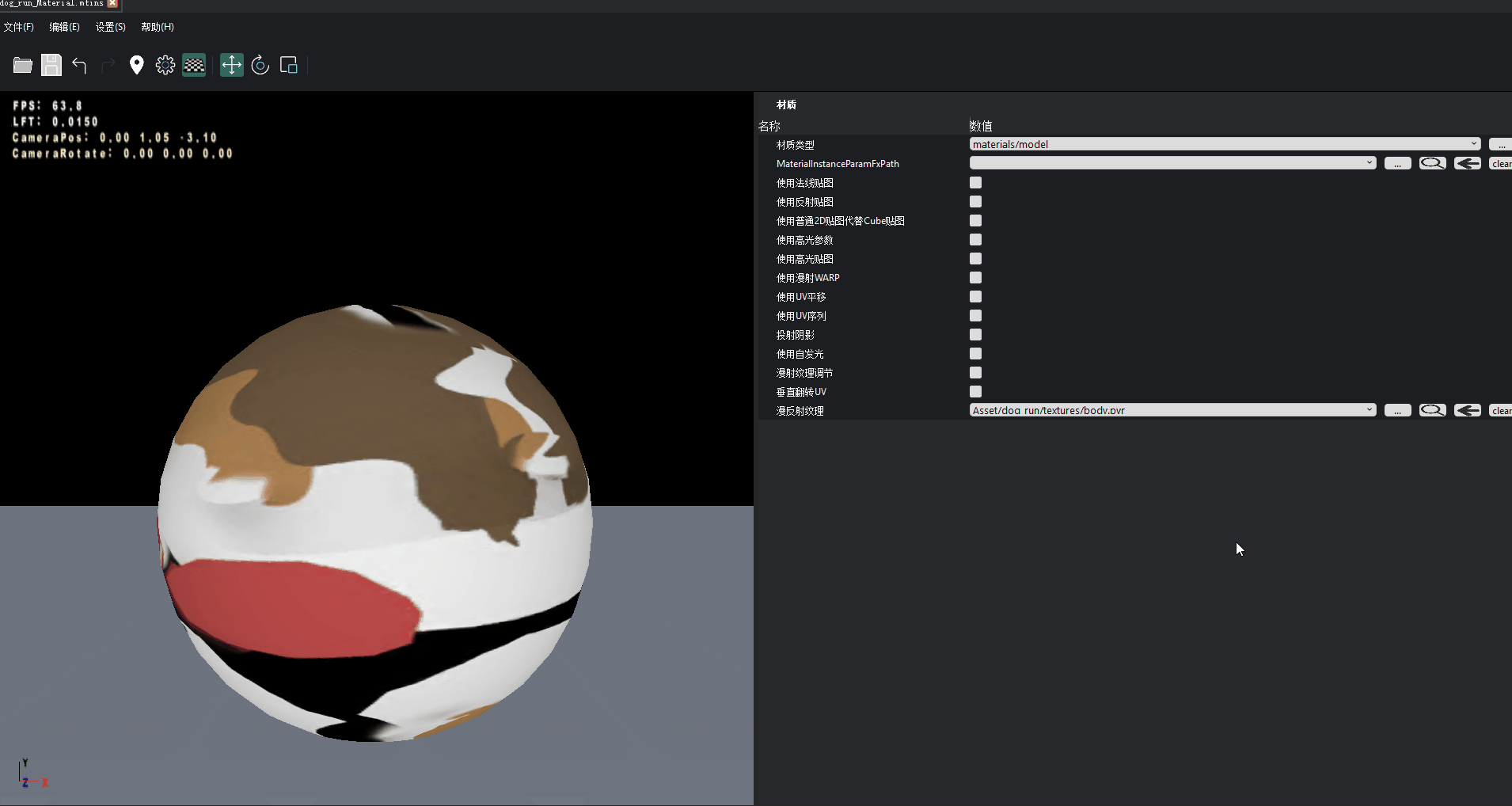Open a file with the folder icon

point(23,65)
